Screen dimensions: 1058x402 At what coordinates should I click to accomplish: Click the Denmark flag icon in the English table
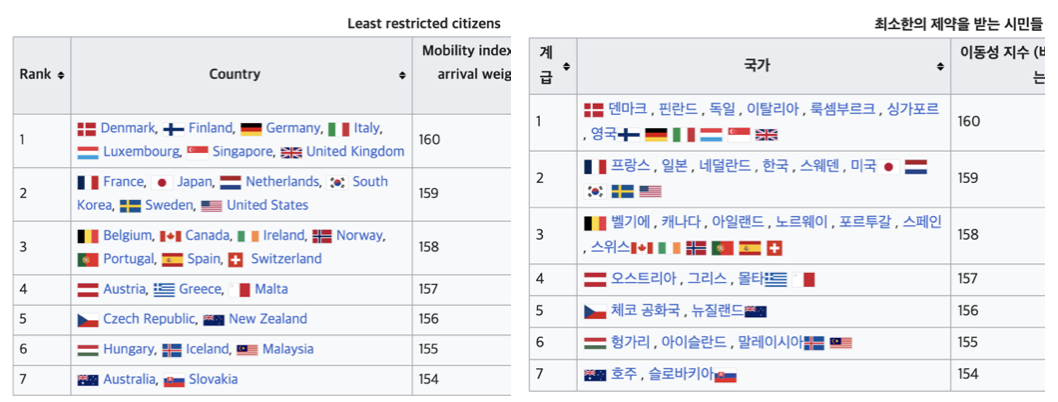tap(87, 128)
